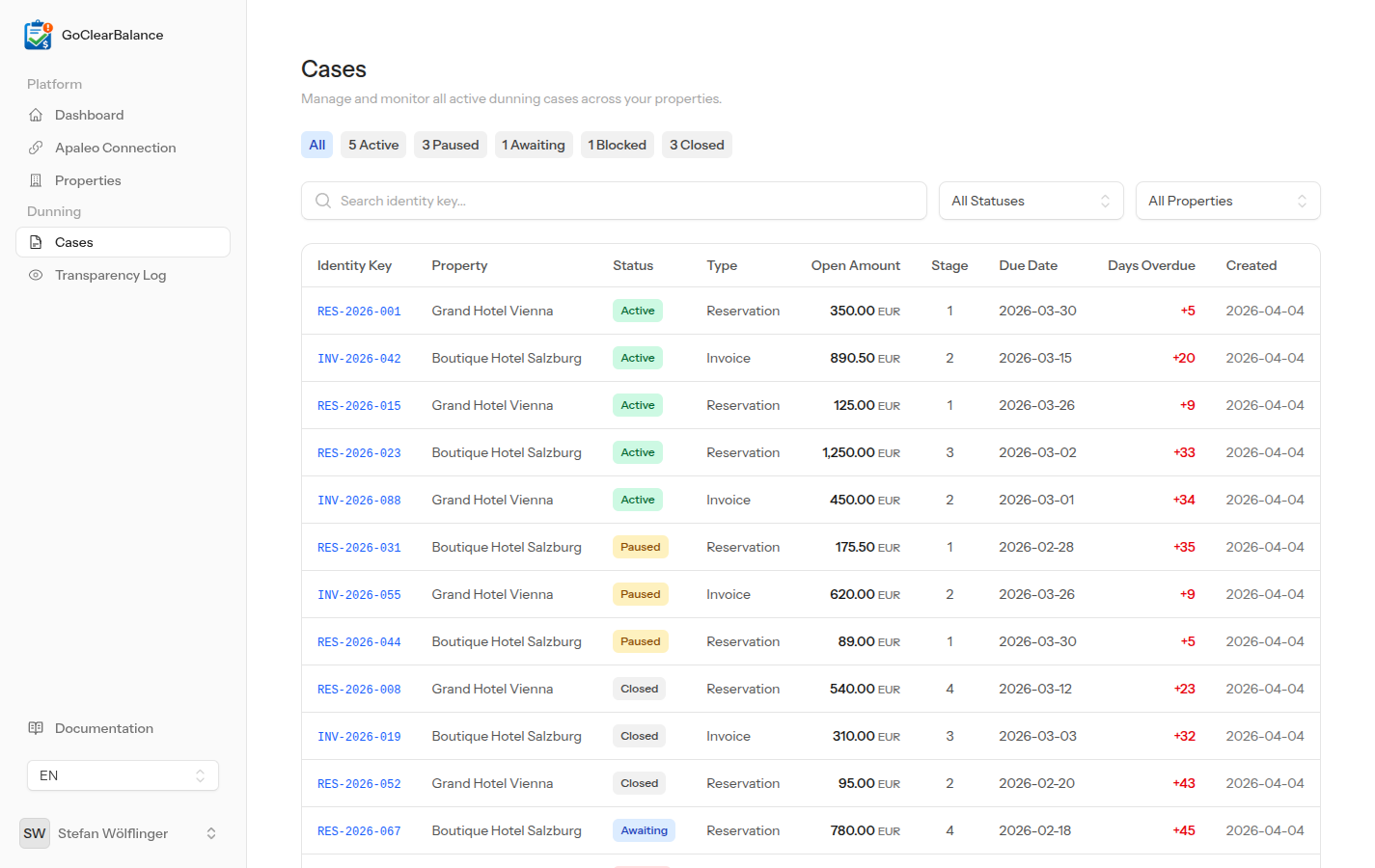
Task: Click the Due Date column header
Action: click(1028, 265)
